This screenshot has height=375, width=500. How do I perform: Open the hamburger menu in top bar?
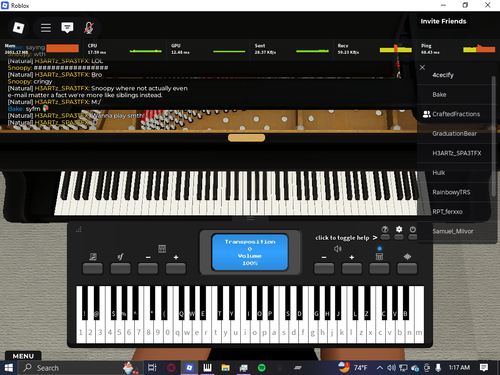pos(46,28)
